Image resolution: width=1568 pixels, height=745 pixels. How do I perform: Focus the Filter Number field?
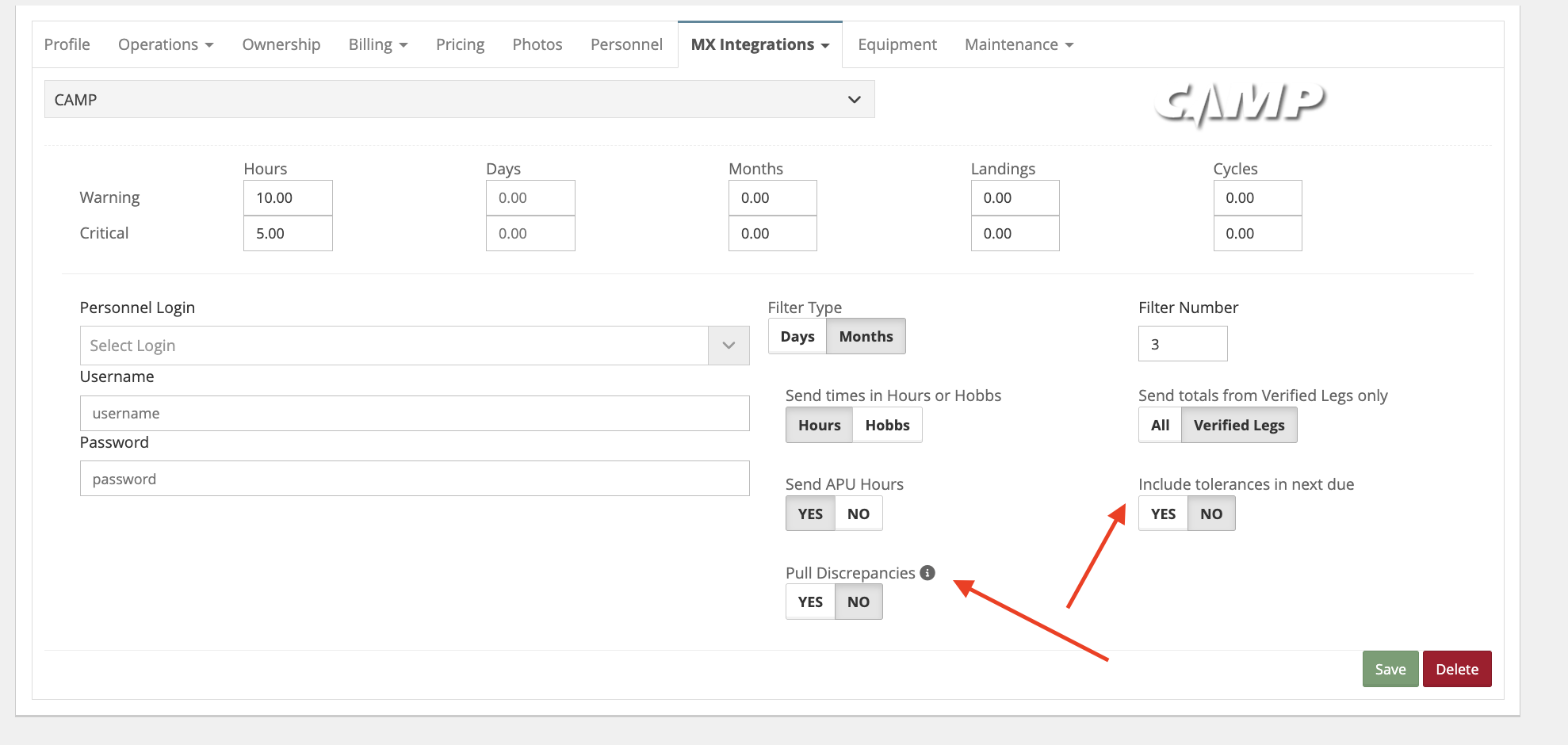point(1182,344)
